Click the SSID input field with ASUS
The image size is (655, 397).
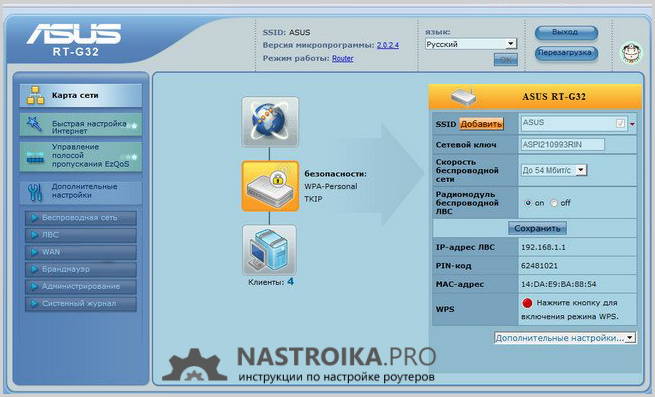[x=573, y=123]
